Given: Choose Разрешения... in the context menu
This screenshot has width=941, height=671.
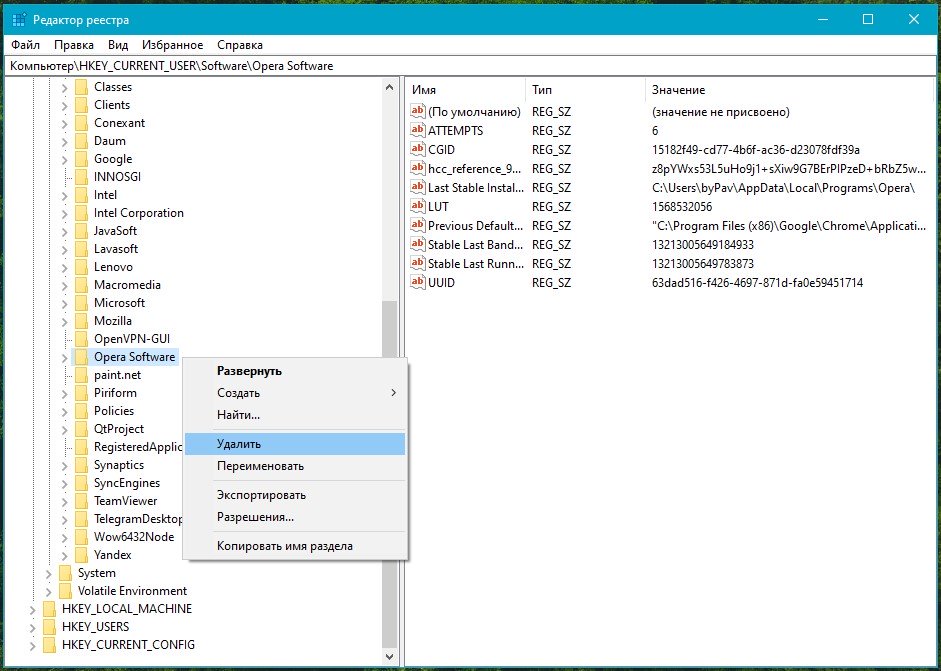Looking at the screenshot, I should (x=295, y=517).
